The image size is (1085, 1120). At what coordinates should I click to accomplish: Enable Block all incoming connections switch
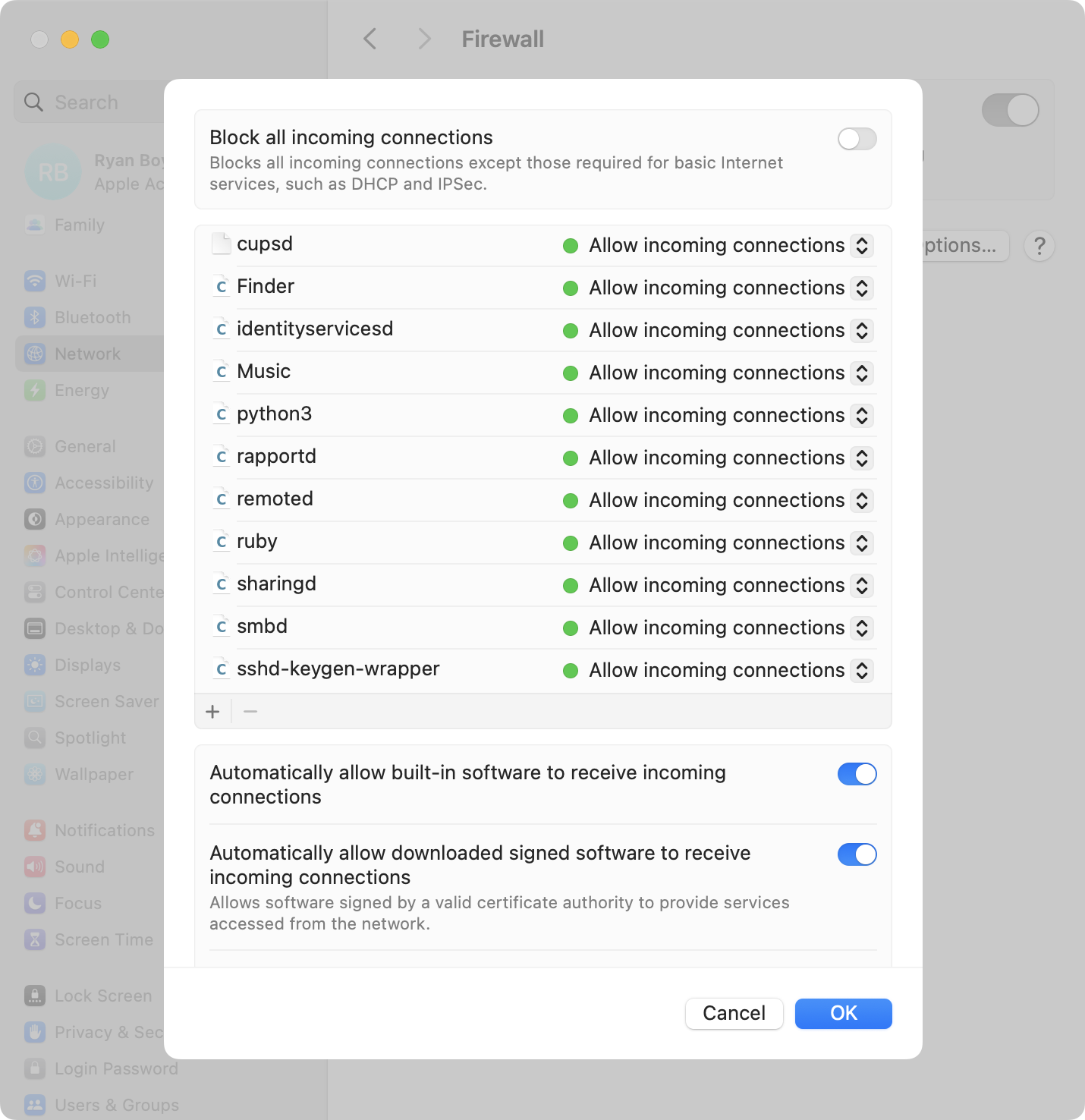point(857,139)
